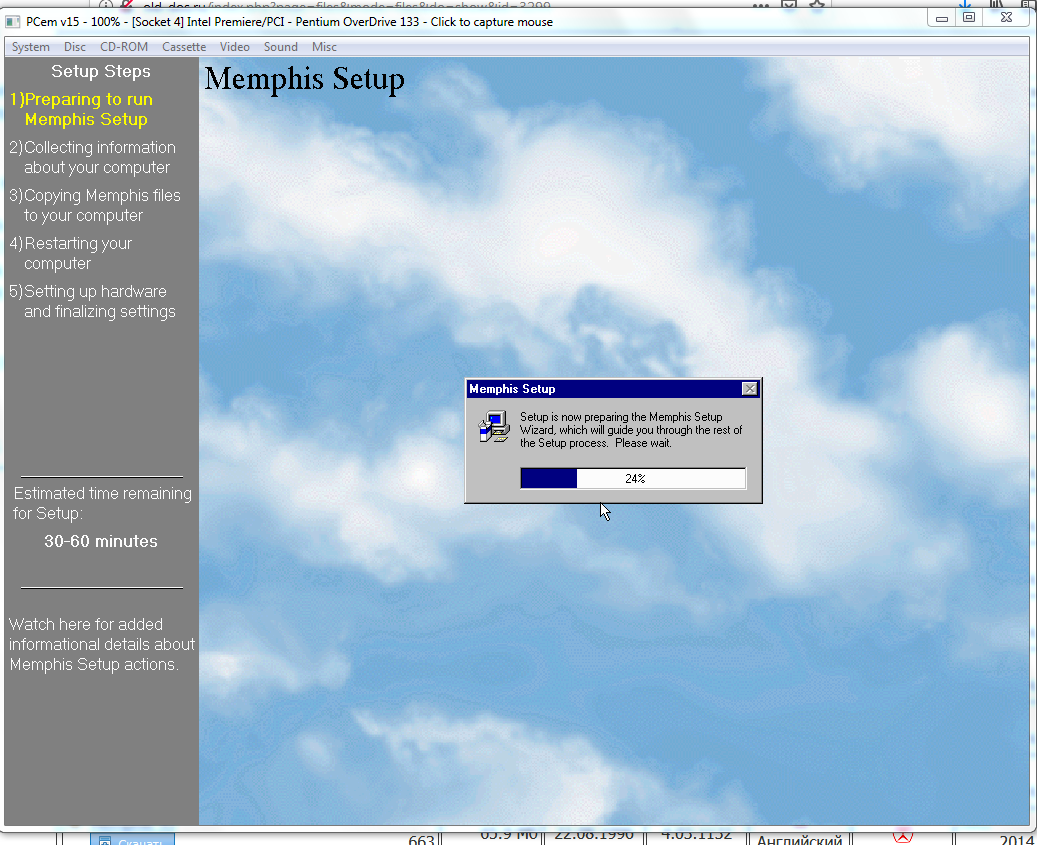Screen dimensions: 1037x845
Task: Click 'Setup is now preparing' dialog message
Action: [x=631, y=430]
